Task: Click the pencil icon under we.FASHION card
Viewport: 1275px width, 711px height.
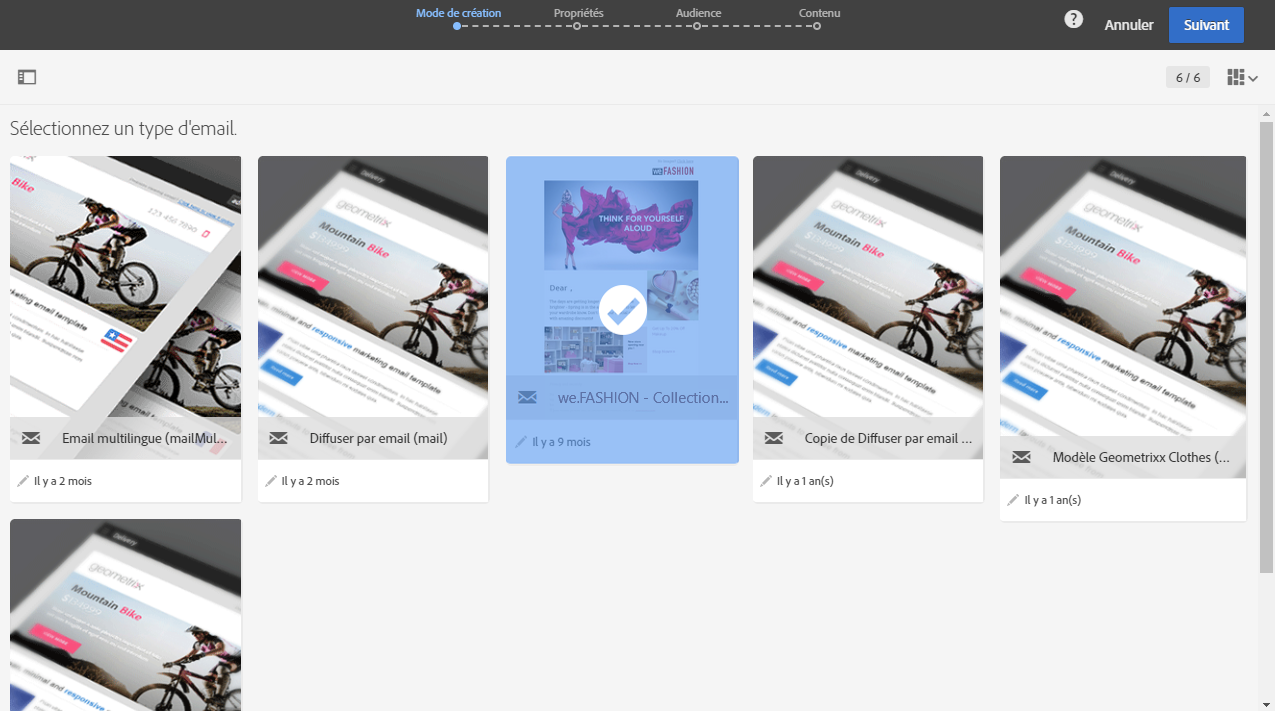Action: 521,441
